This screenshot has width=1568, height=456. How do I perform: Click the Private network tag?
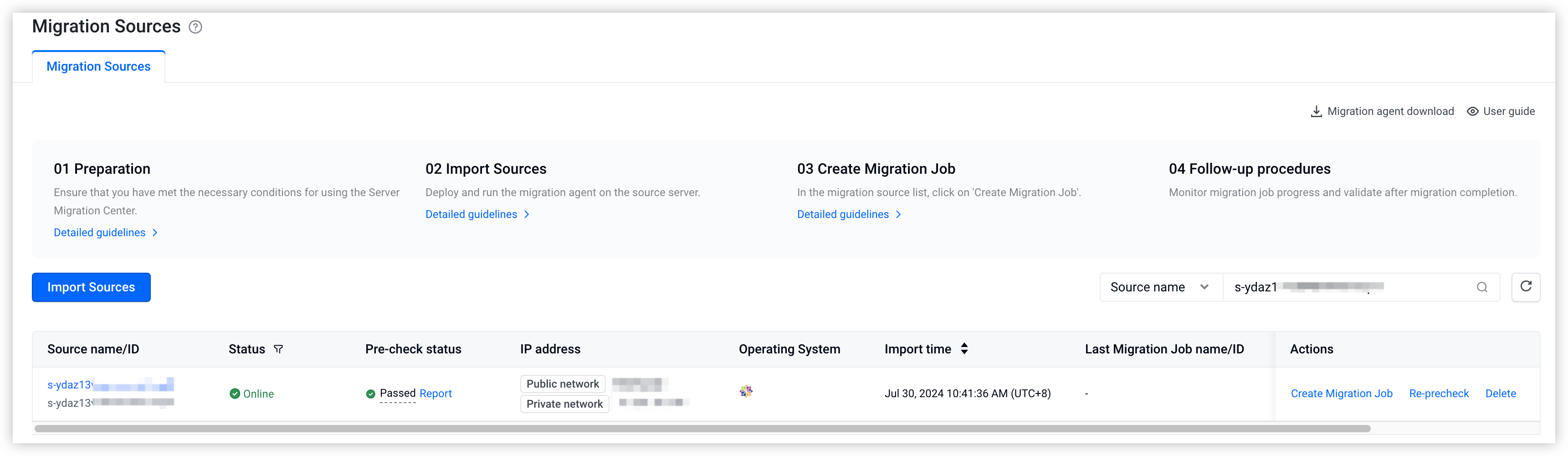pyautogui.click(x=565, y=404)
